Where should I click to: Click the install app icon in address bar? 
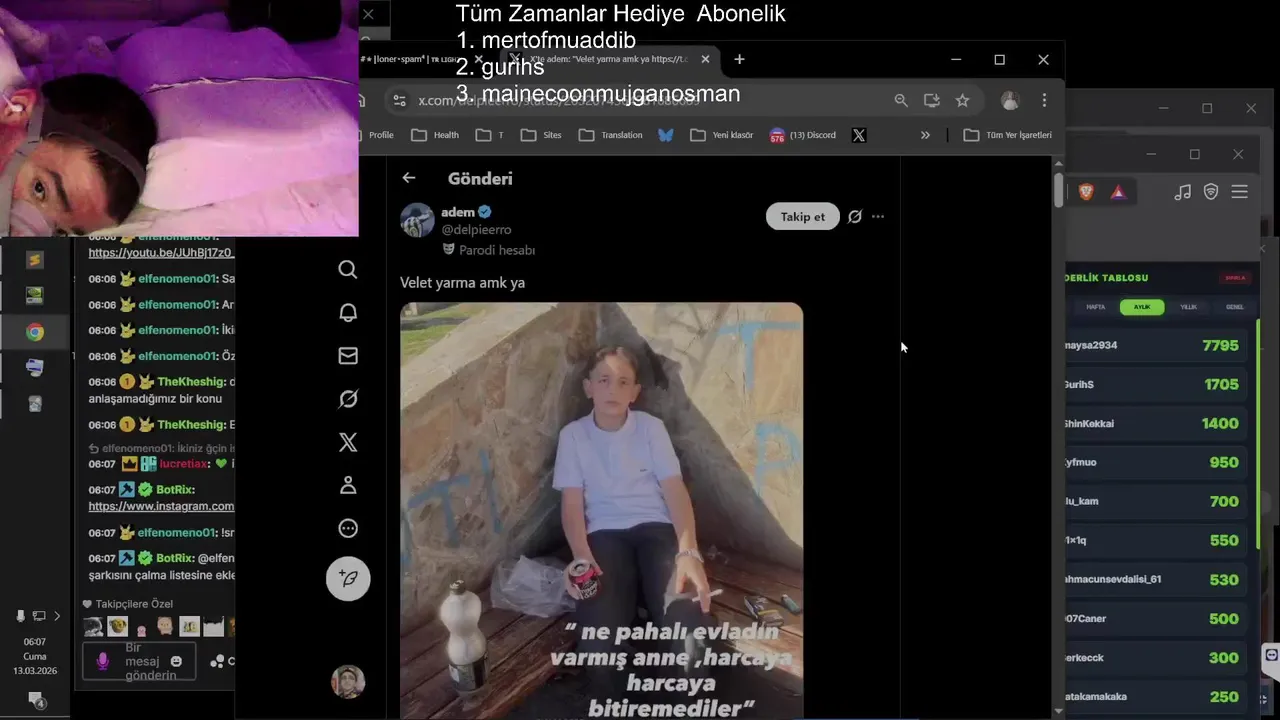pos(932,100)
